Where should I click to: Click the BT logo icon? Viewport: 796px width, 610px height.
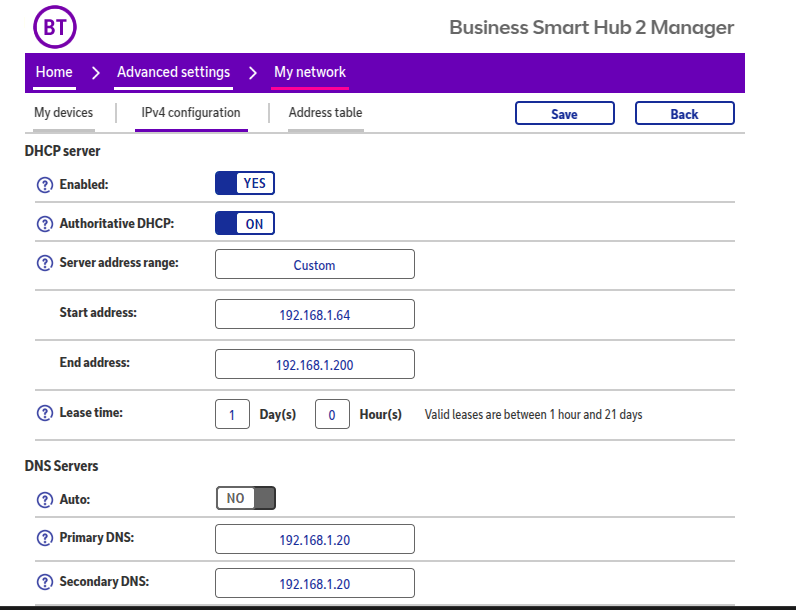click(55, 27)
